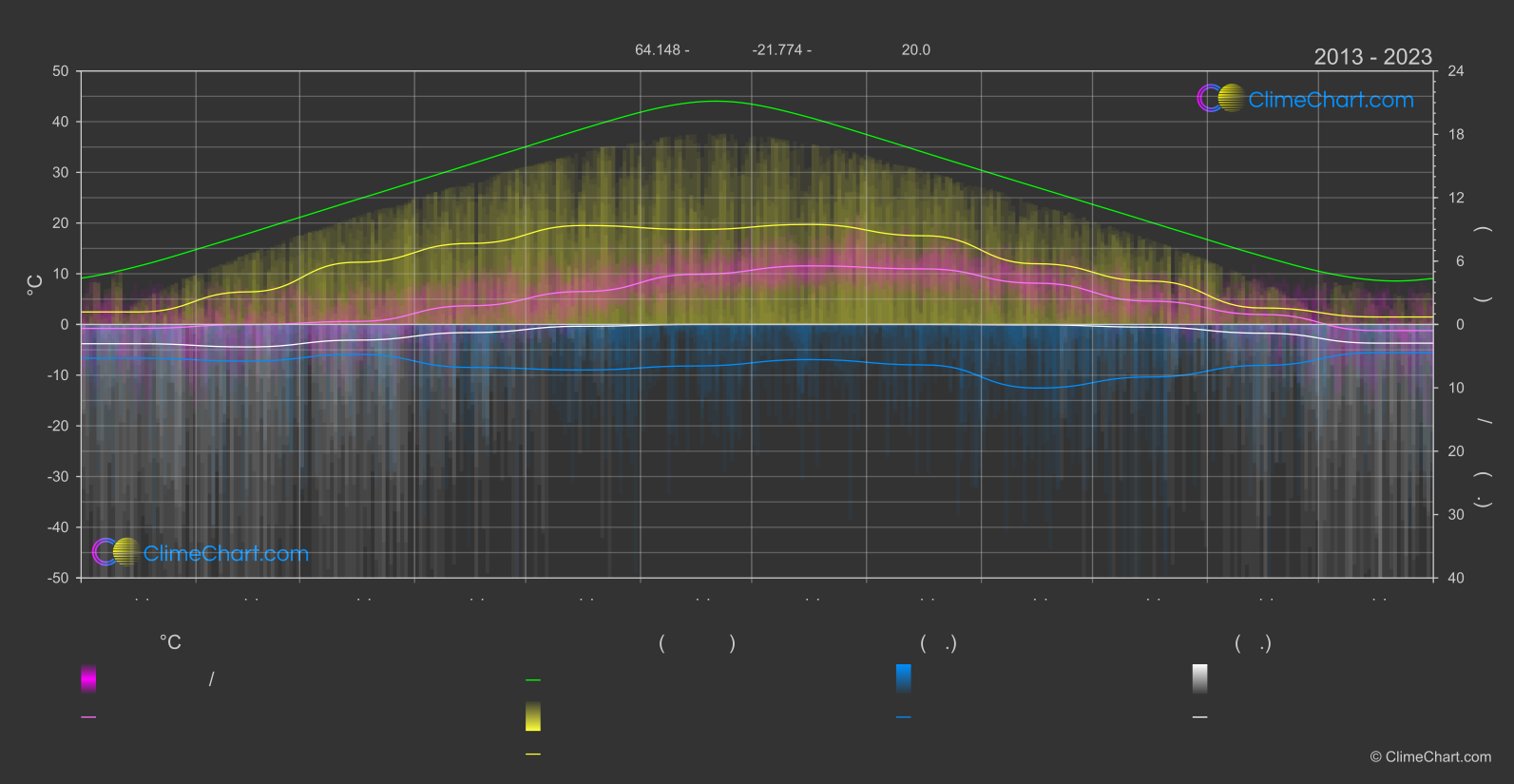Click the thin magenta line legend marker
Screen dimensions: 1514x784
click(x=88, y=717)
